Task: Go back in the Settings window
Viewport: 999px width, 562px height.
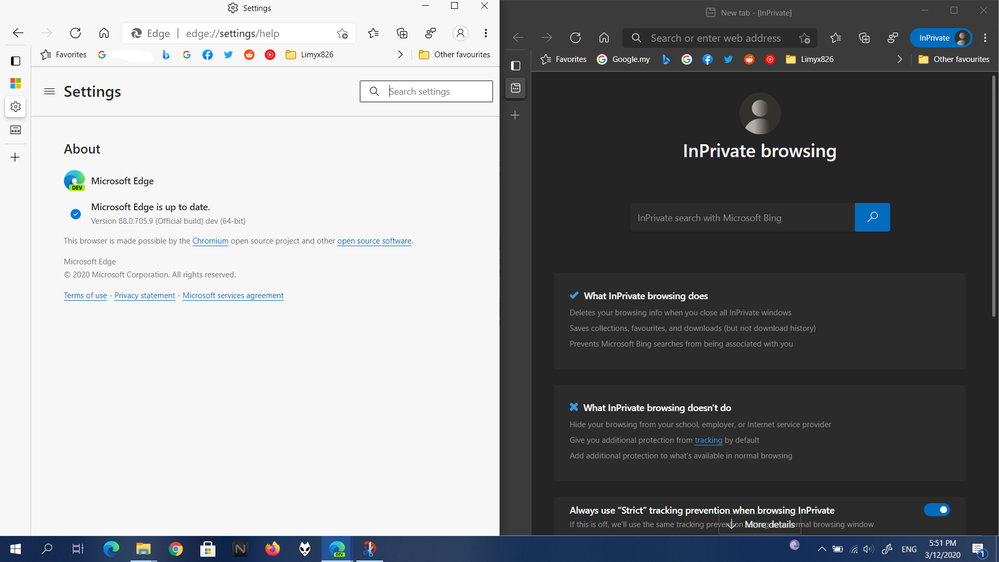Action: click(x=18, y=33)
